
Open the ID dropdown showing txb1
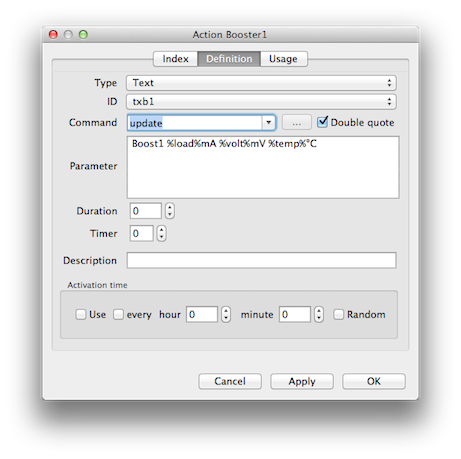click(x=261, y=101)
